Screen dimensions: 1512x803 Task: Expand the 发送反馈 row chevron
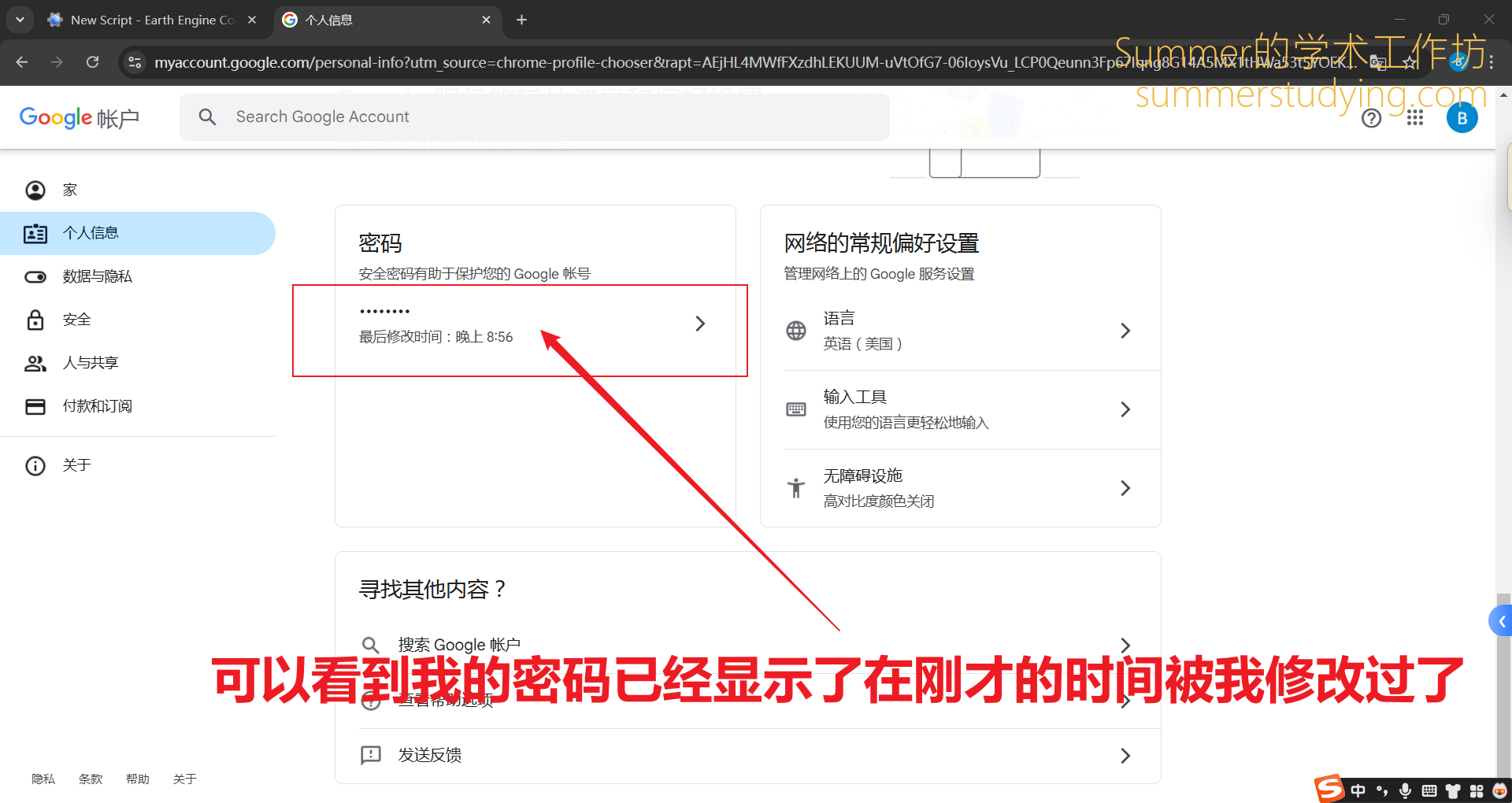coord(1125,756)
